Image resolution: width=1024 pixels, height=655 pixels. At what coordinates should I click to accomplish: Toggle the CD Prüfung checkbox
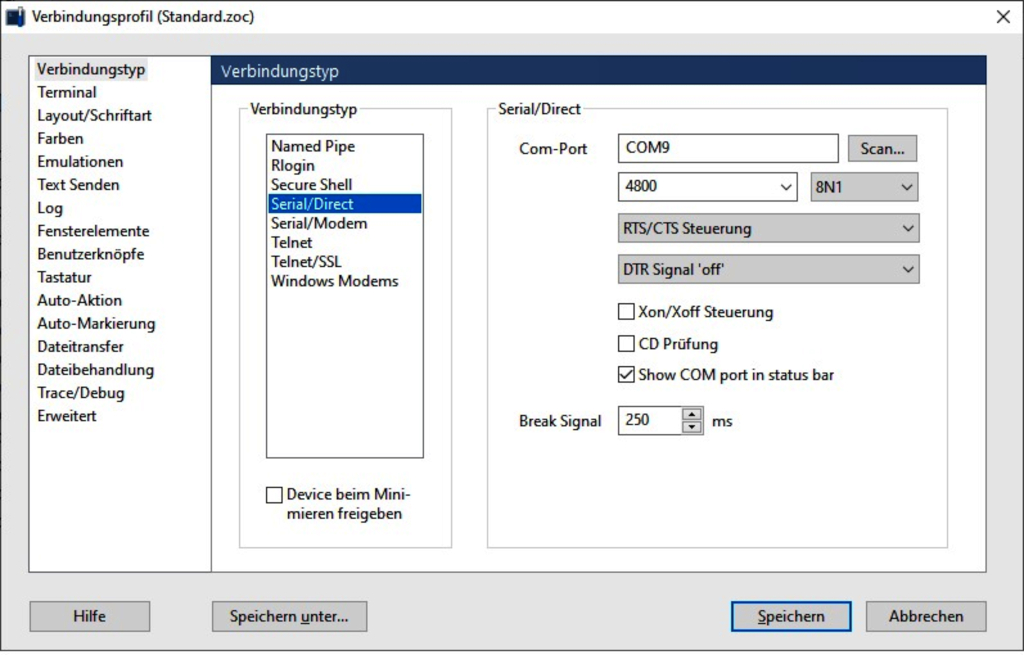click(627, 344)
